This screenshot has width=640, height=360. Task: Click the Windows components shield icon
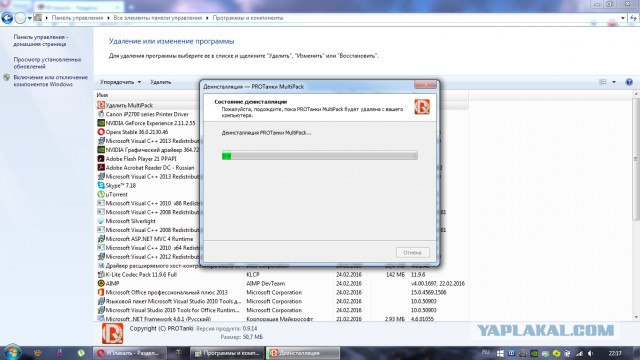pyautogui.click(x=6, y=78)
